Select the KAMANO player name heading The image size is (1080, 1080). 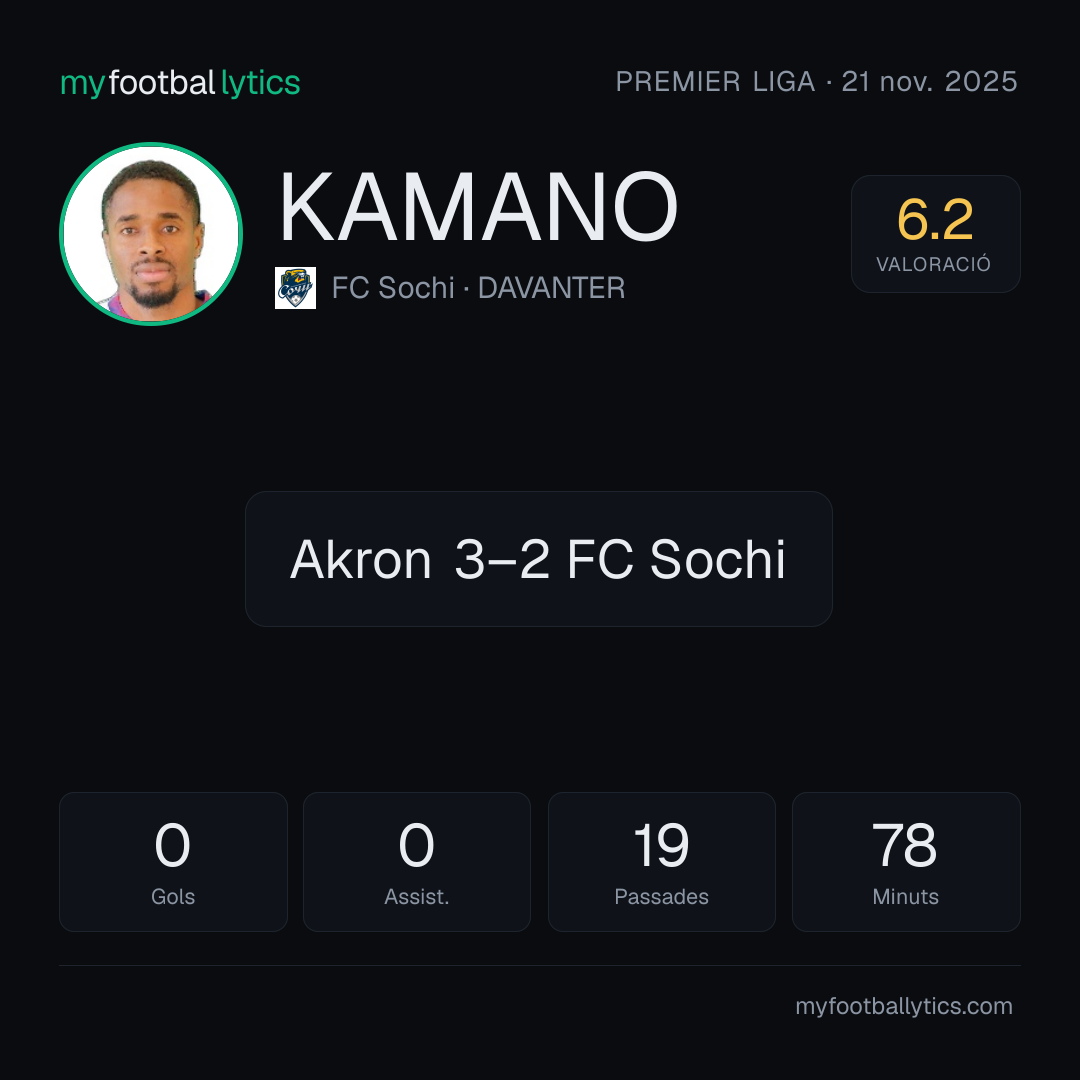(479, 207)
